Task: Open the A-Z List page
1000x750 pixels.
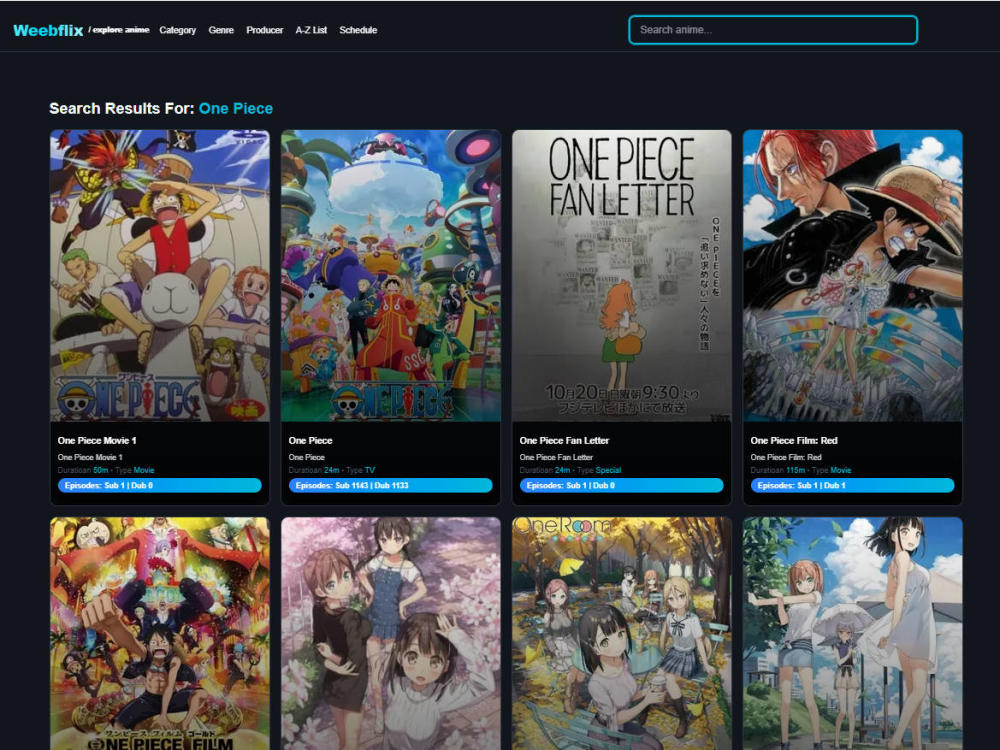Action: pyautogui.click(x=311, y=30)
